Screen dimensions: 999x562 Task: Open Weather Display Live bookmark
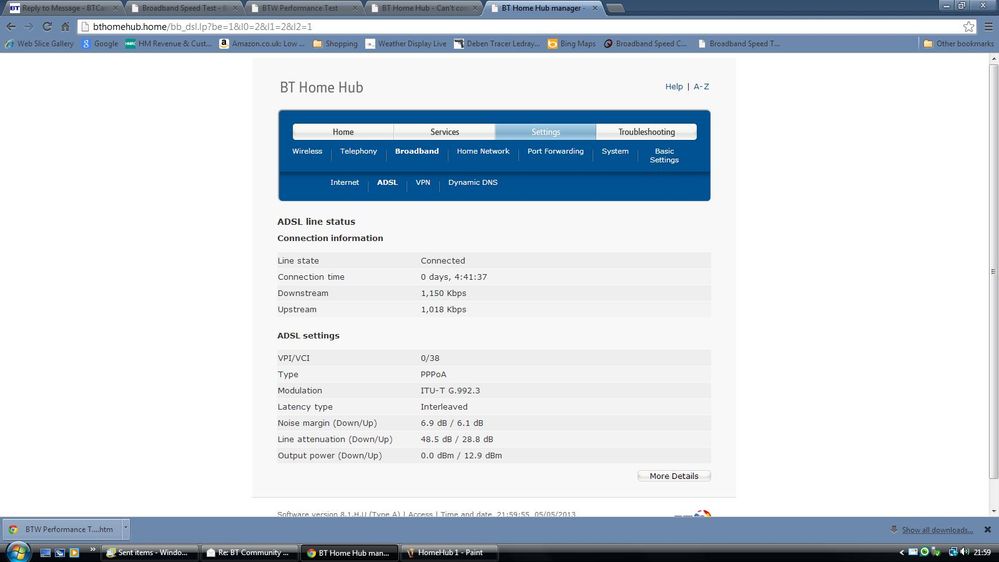(406, 44)
